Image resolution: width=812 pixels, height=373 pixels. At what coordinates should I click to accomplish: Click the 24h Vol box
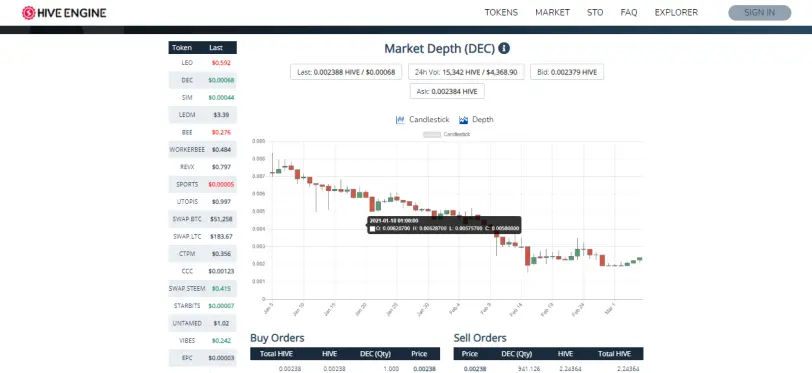(466, 72)
